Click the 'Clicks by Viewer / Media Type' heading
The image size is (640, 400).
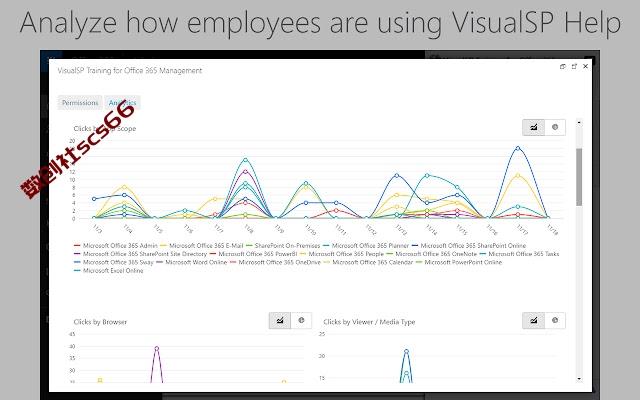(x=369, y=322)
